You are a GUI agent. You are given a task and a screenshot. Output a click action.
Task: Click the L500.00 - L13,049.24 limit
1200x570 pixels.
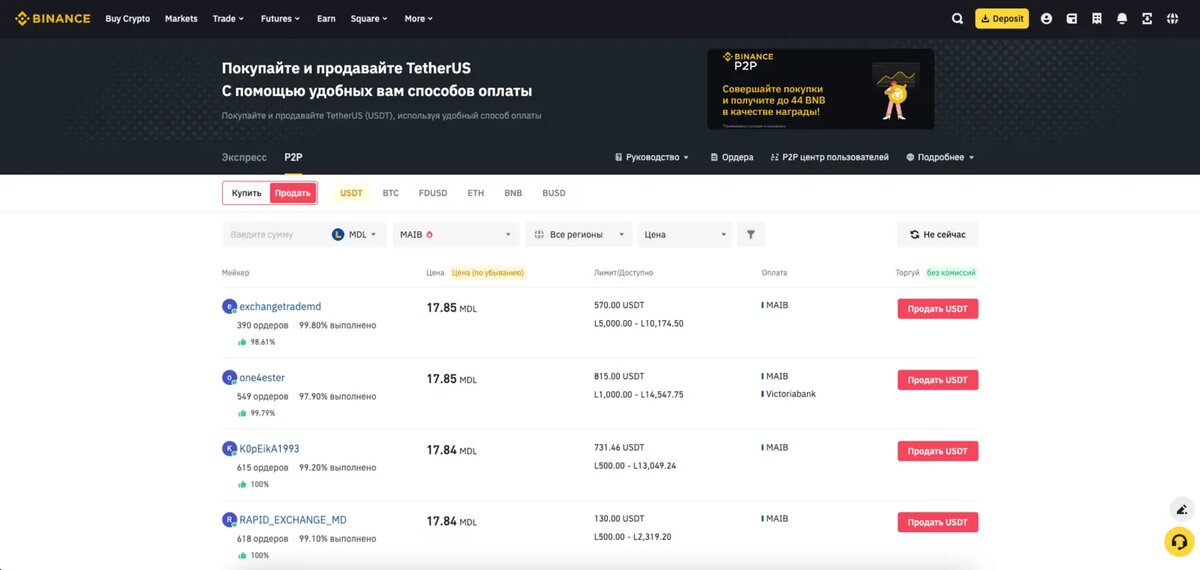click(x=635, y=466)
